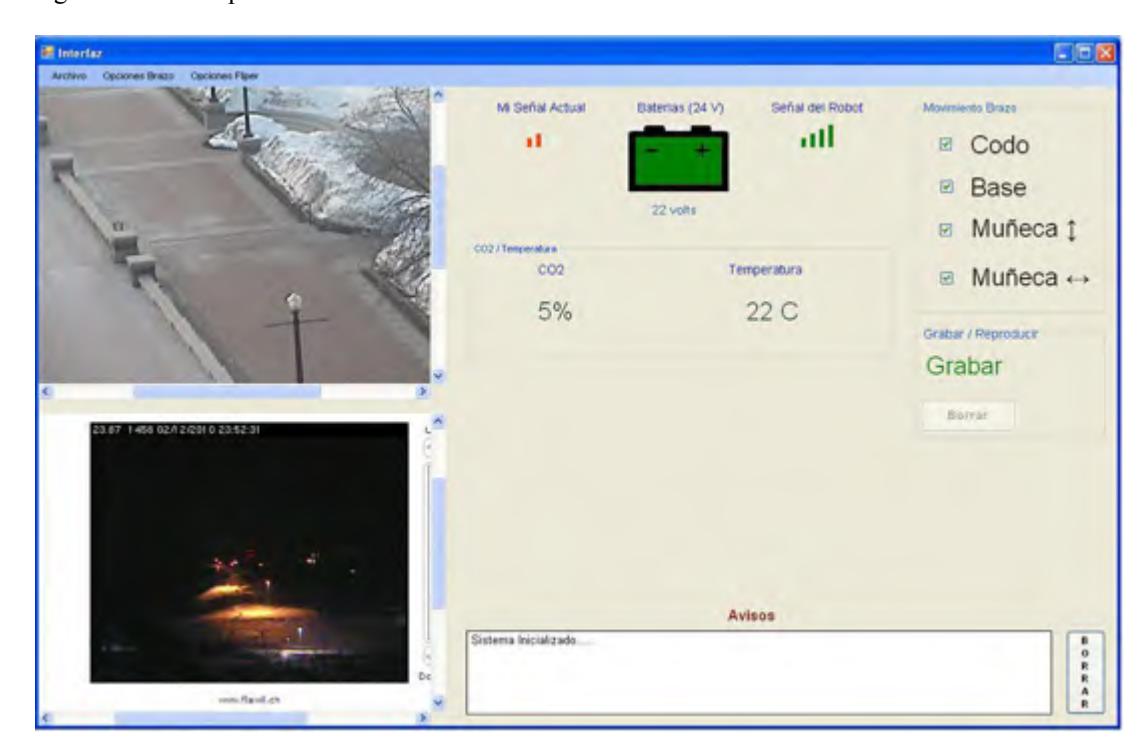This screenshot has width=1145, height=741.
Task: Click the green Señal del Robot bars
Action: (x=817, y=137)
